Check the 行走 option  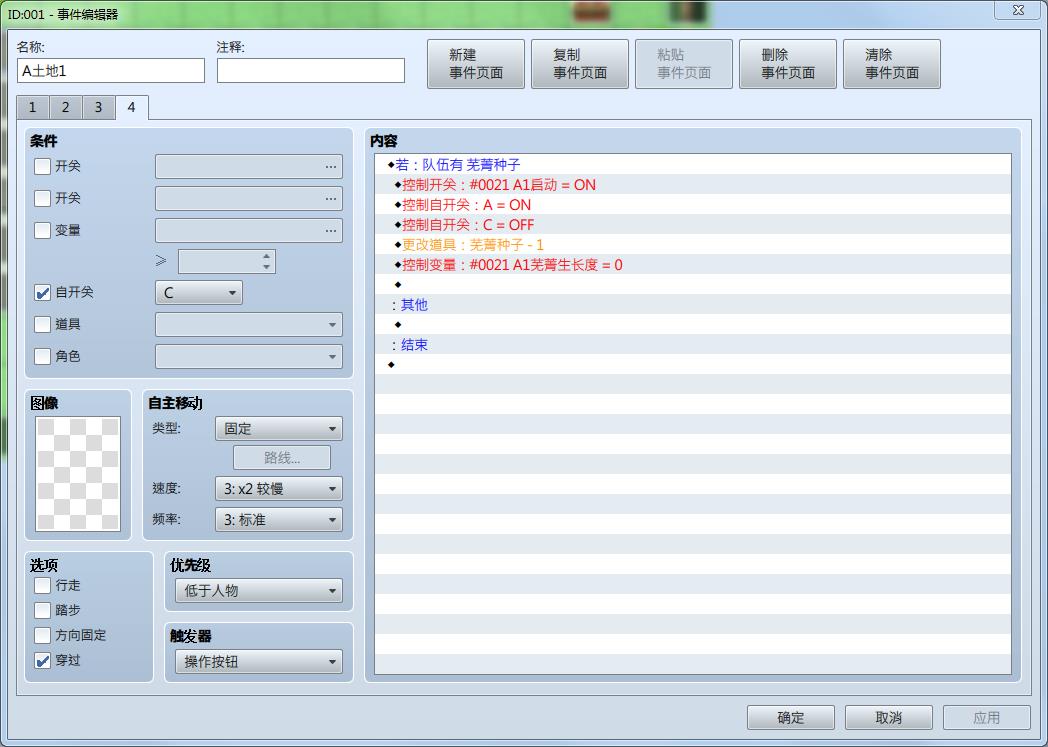(x=42, y=586)
